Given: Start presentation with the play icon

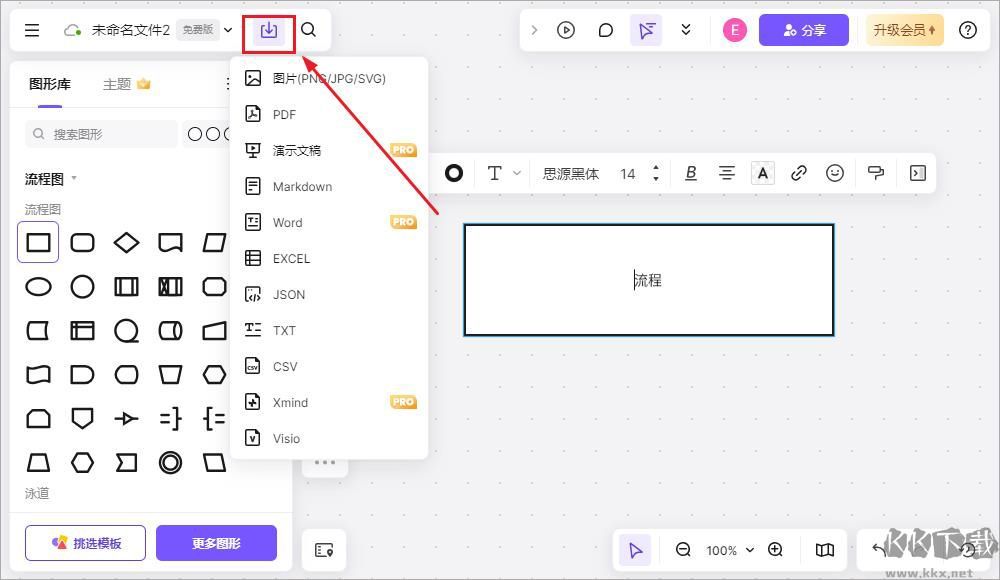Looking at the screenshot, I should (566, 30).
